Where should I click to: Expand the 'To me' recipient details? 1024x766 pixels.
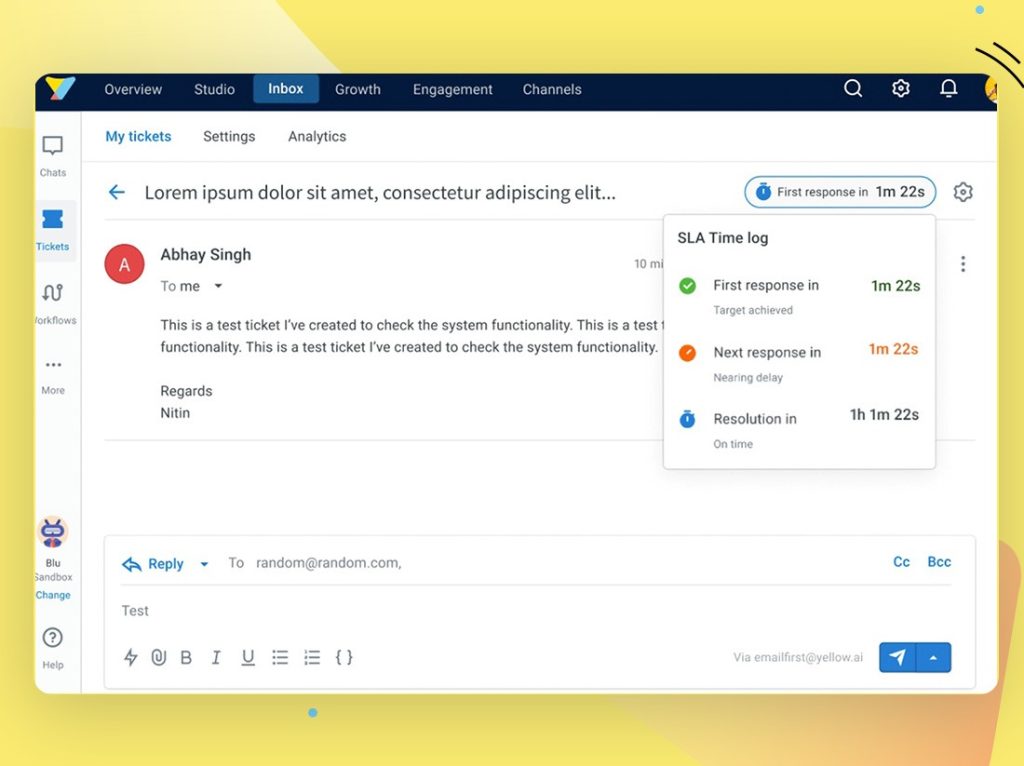click(218, 286)
